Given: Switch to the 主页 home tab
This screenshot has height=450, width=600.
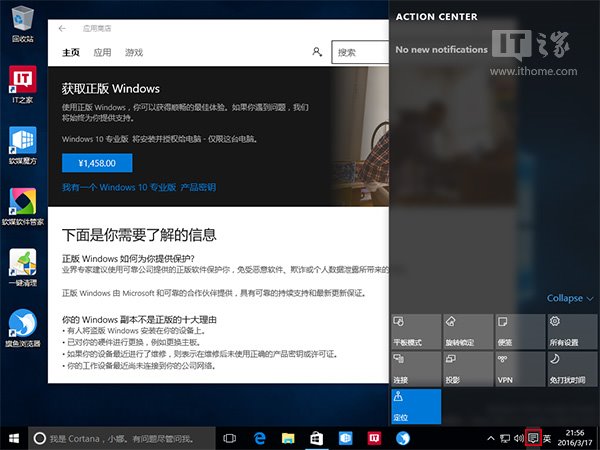Looking at the screenshot, I should coord(71,52).
